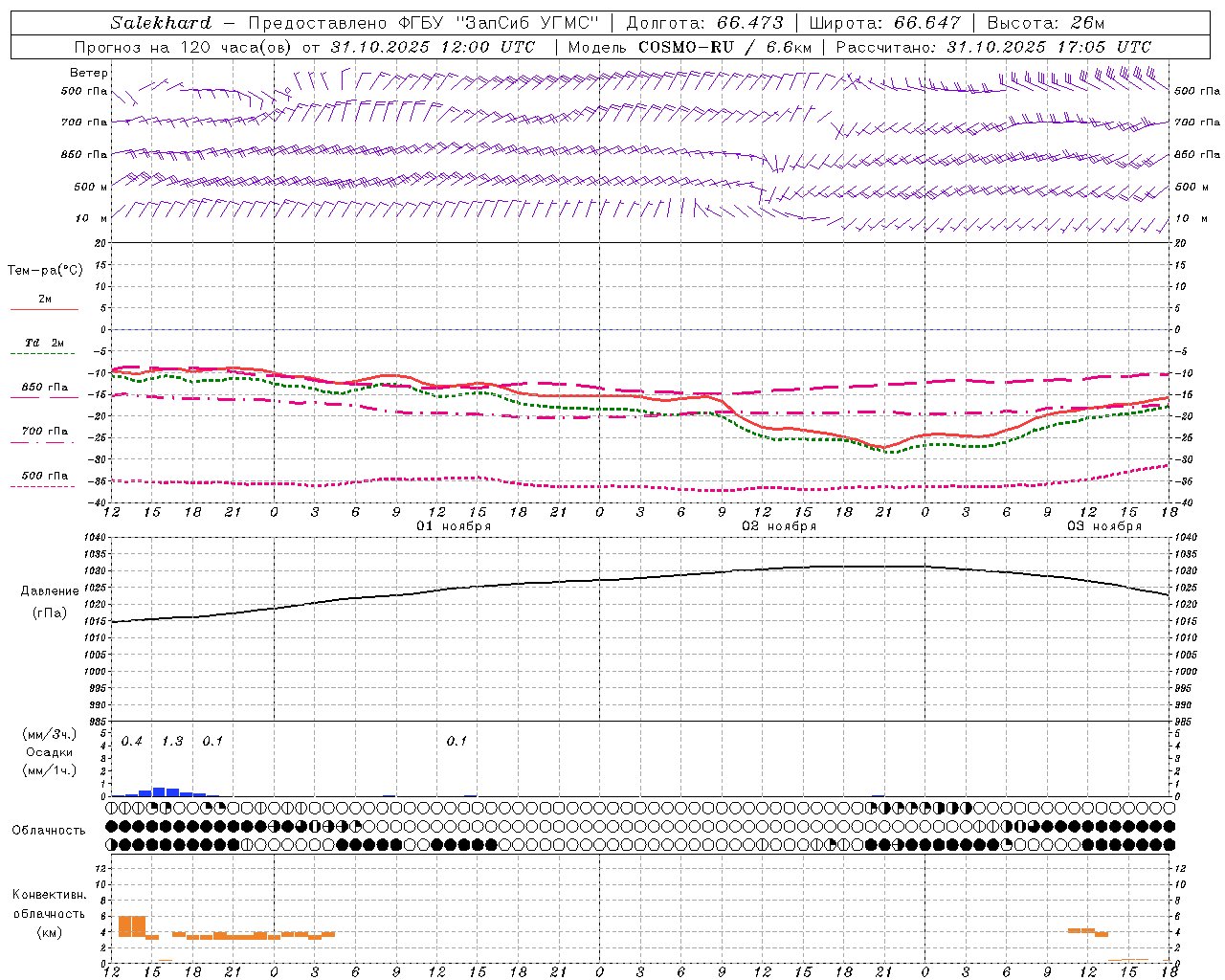The height and width of the screenshot is (980, 1225).
Task: Click the dash-dot 700 гПа legend line
Action: tap(44, 442)
